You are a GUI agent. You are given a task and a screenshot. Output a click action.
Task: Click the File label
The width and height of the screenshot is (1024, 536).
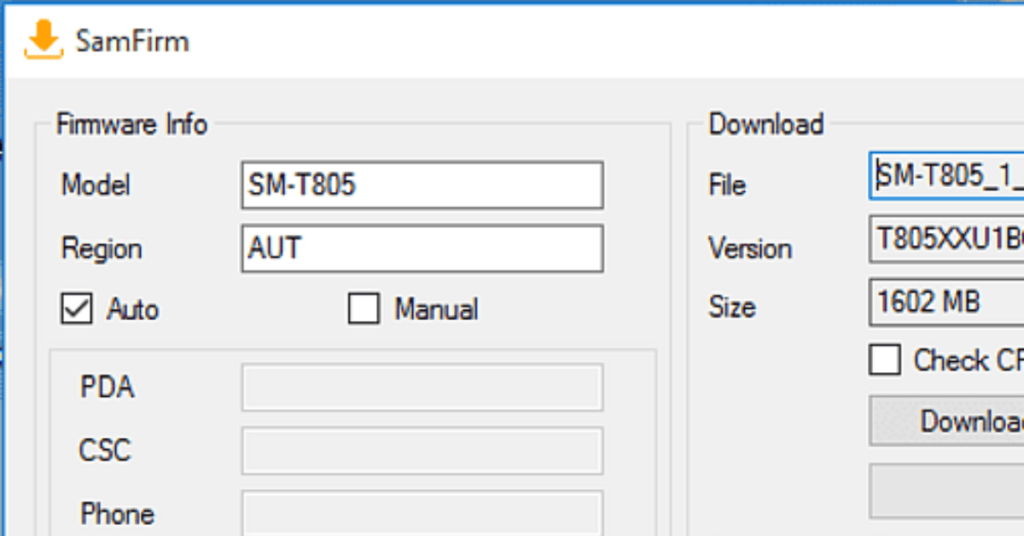pos(727,185)
